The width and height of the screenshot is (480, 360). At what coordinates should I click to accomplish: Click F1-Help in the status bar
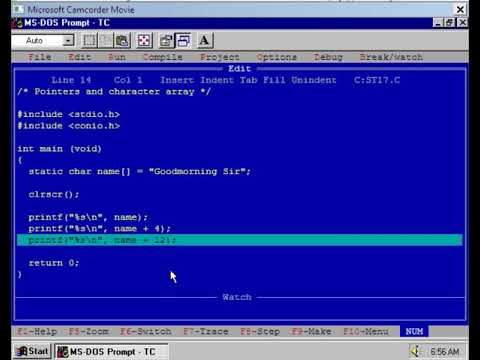(37, 331)
